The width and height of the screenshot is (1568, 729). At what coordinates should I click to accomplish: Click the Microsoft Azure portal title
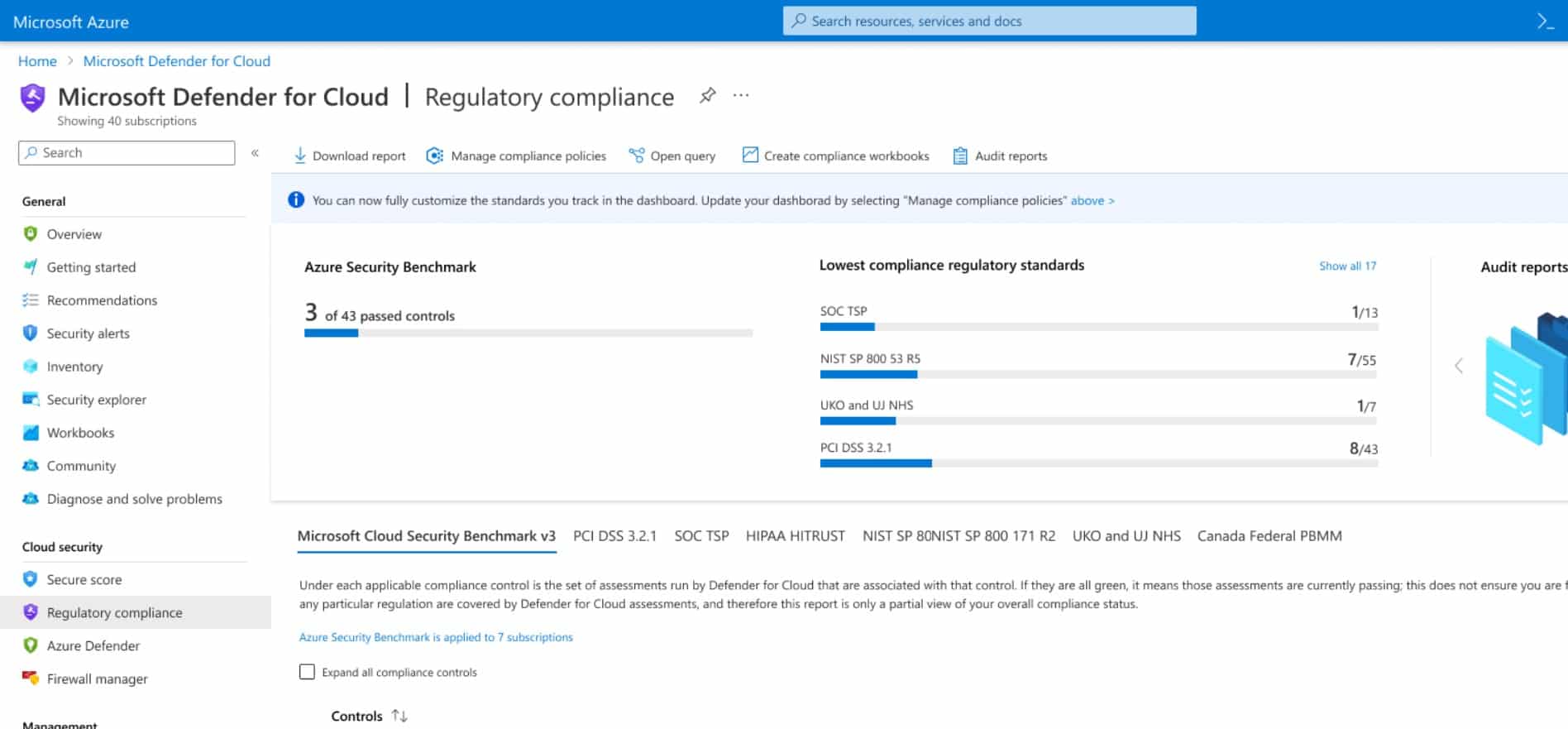71,22
